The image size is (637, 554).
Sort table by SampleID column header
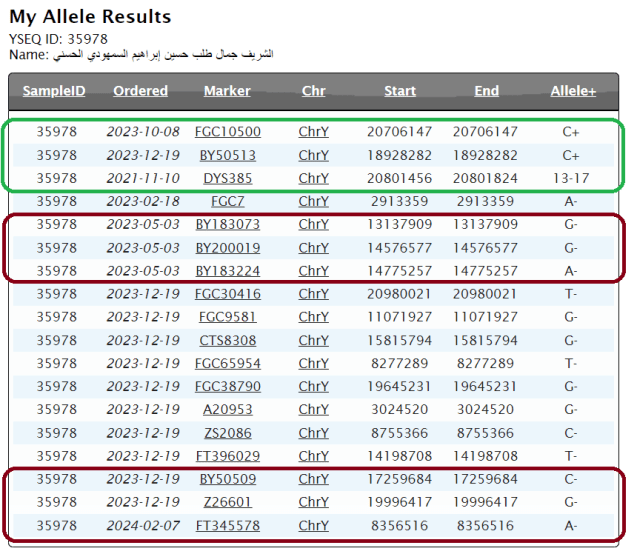click(54, 91)
